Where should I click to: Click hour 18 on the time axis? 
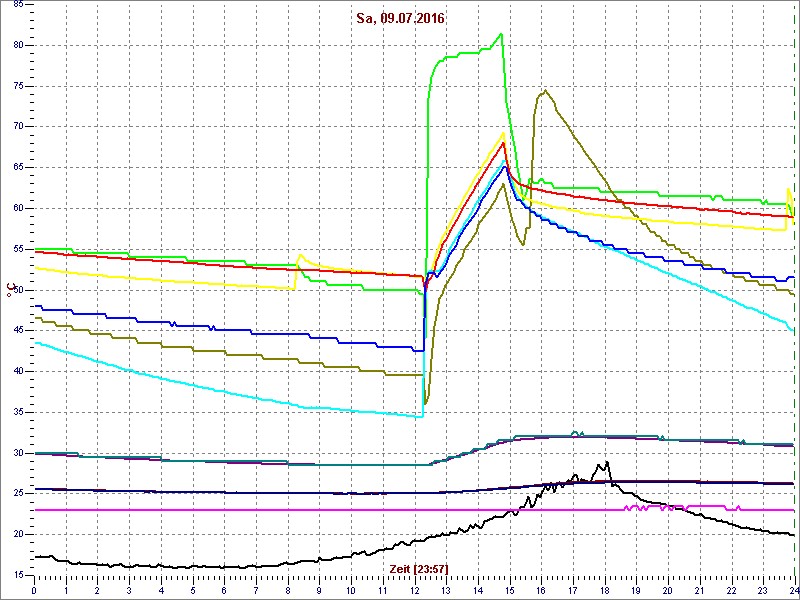(x=605, y=588)
